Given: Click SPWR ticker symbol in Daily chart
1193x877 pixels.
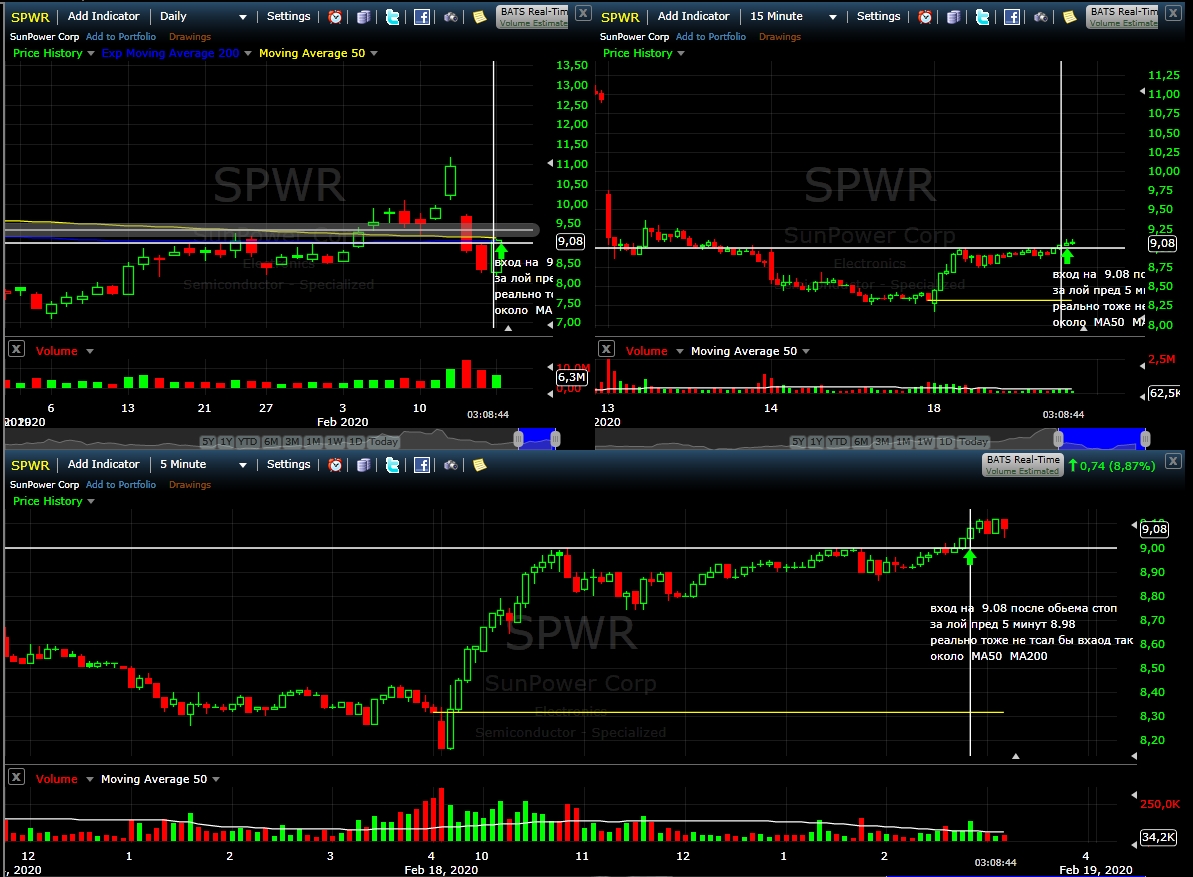Looking at the screenshot, I should [x=30, y=17].
